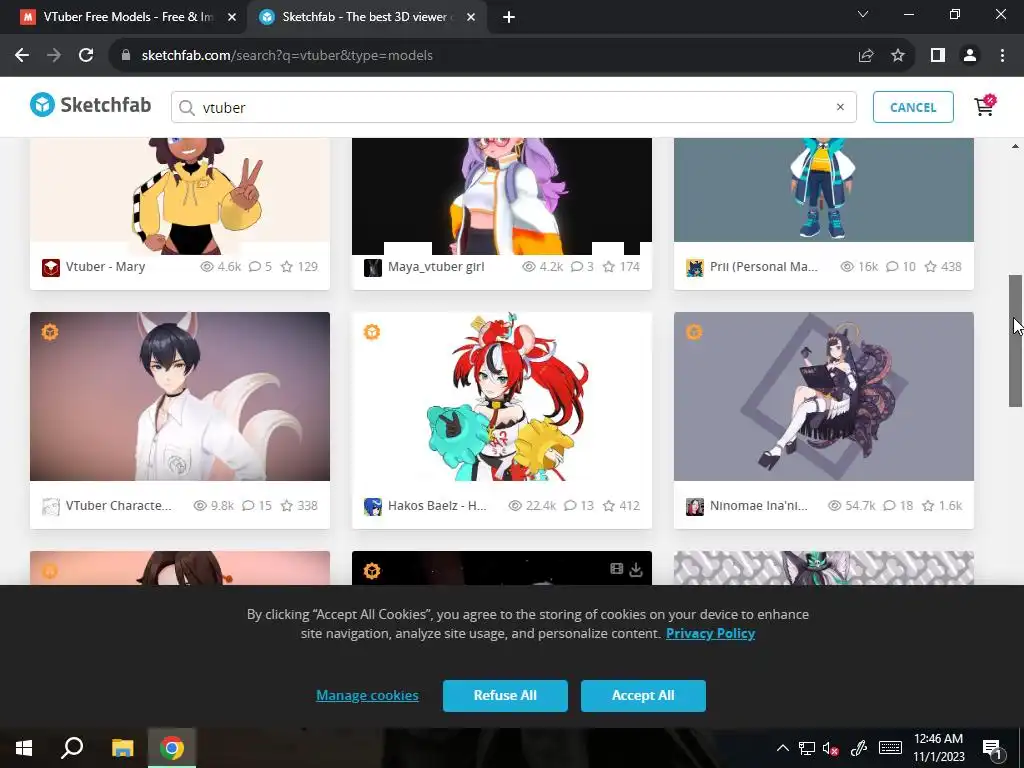The width and height of the screenshot is (1024, 768).
Task: Open the Chrome profile menu
Action: click(x=970, y=56)
